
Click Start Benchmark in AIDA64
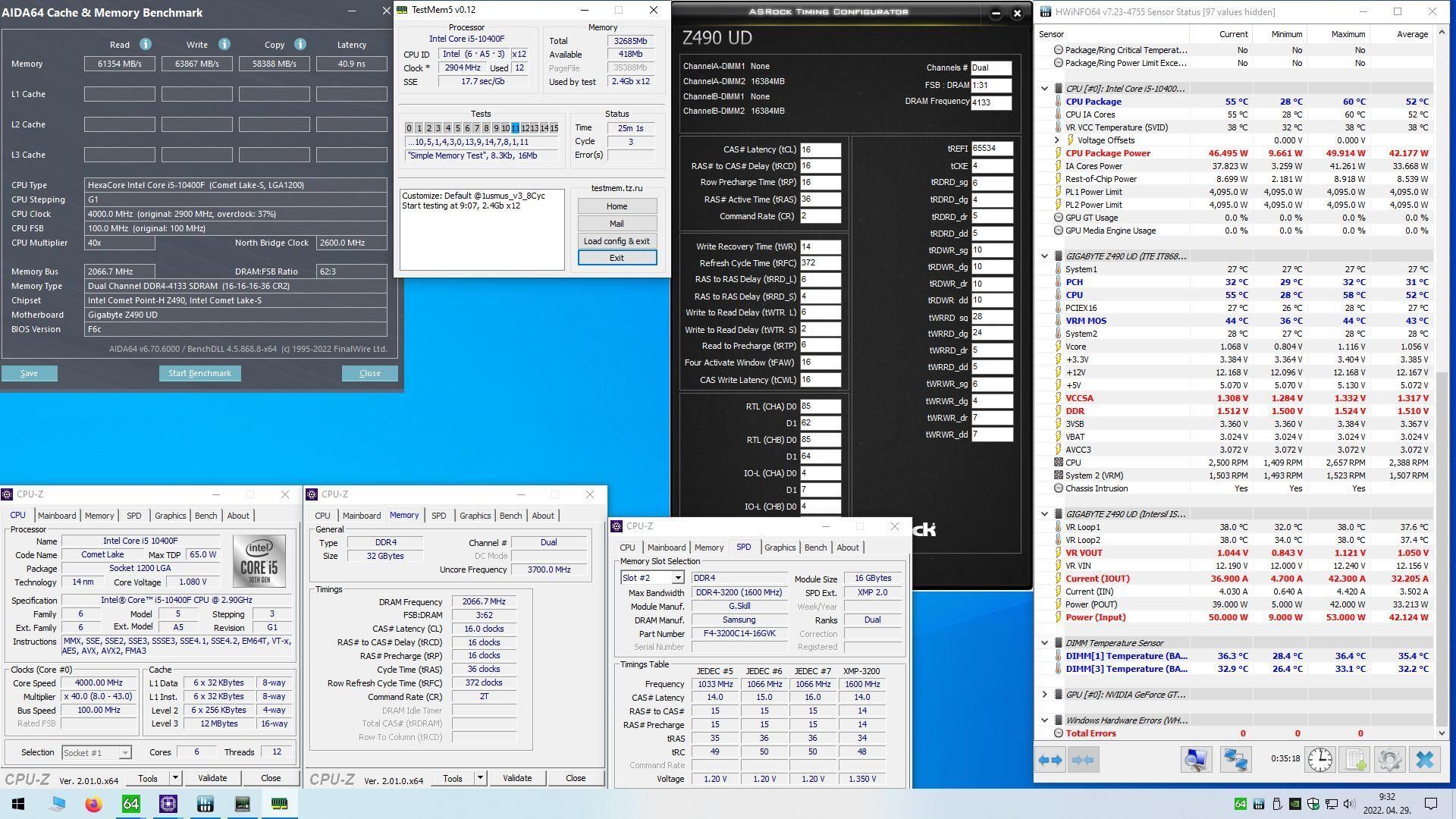tap(199, 373)
